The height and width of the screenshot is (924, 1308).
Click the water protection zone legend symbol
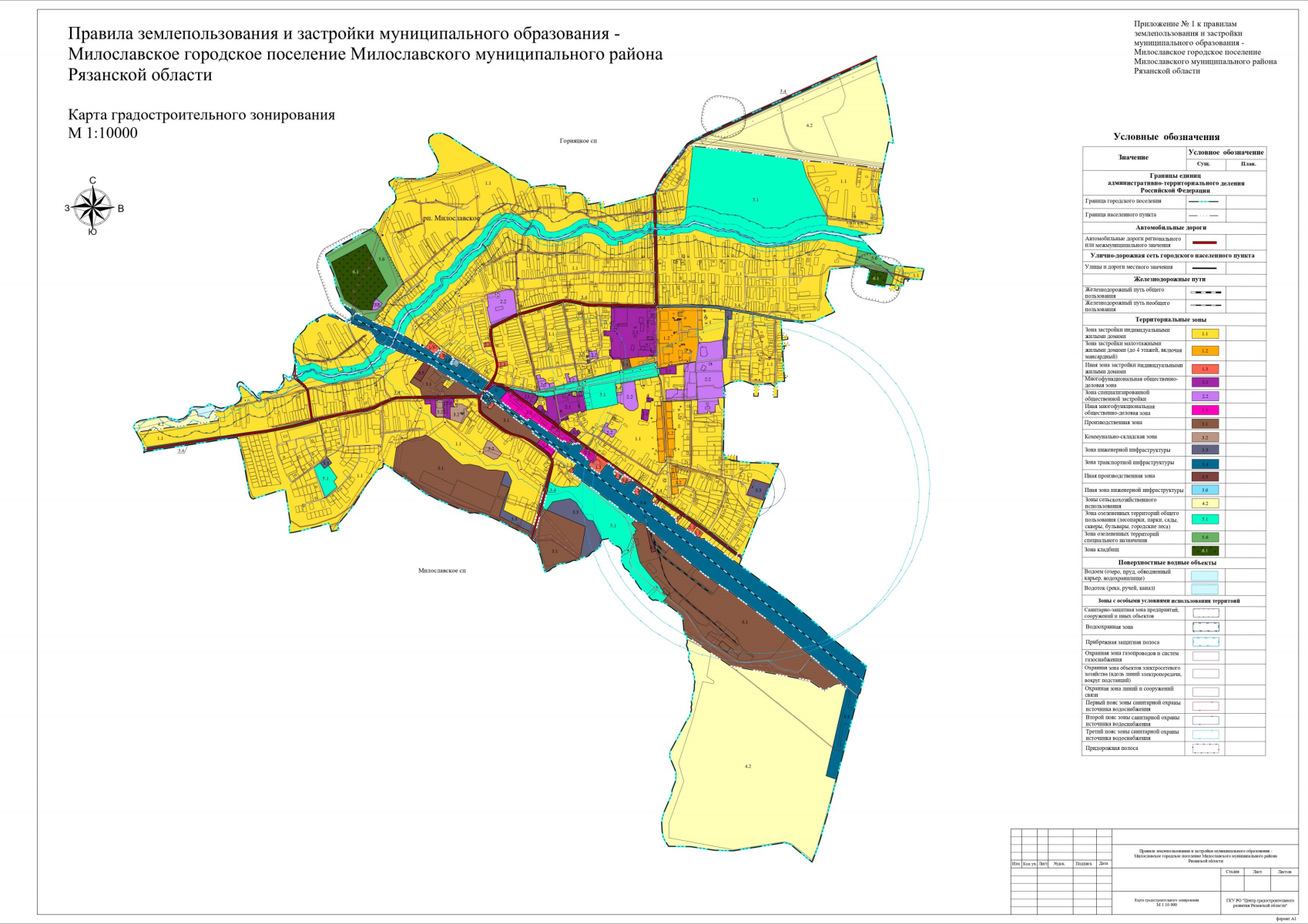coord(1205,628)
